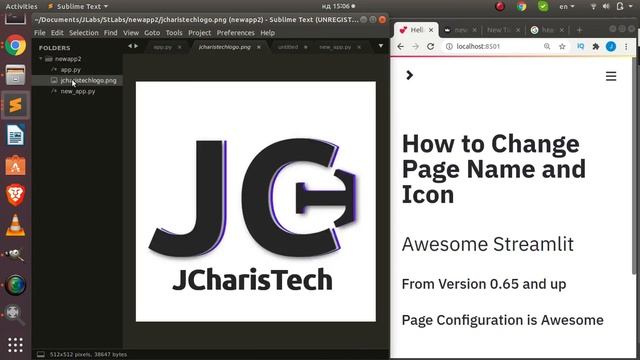640x360 pixels.
Task: Click the JCharisTech logo image preview
Action: click(x=256, y=202)
